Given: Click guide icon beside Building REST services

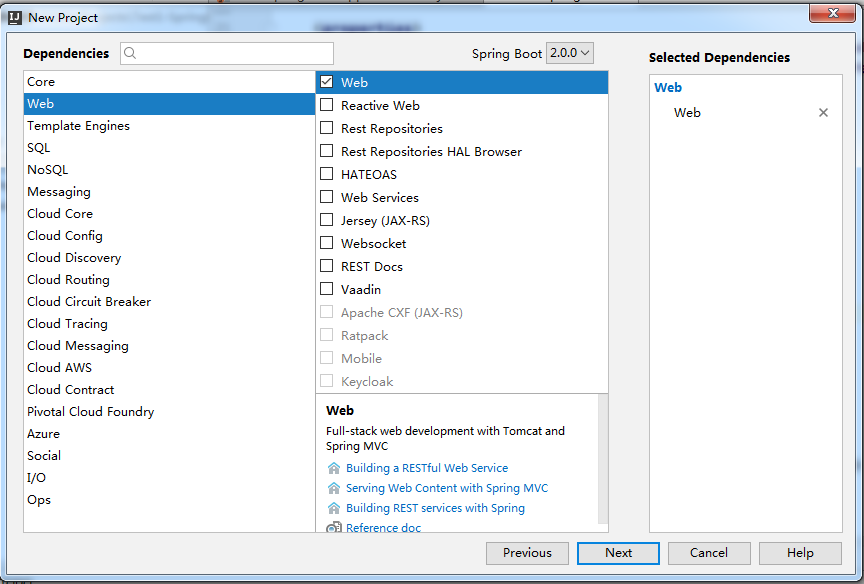Looking at the screenshot, I should 334,508.
